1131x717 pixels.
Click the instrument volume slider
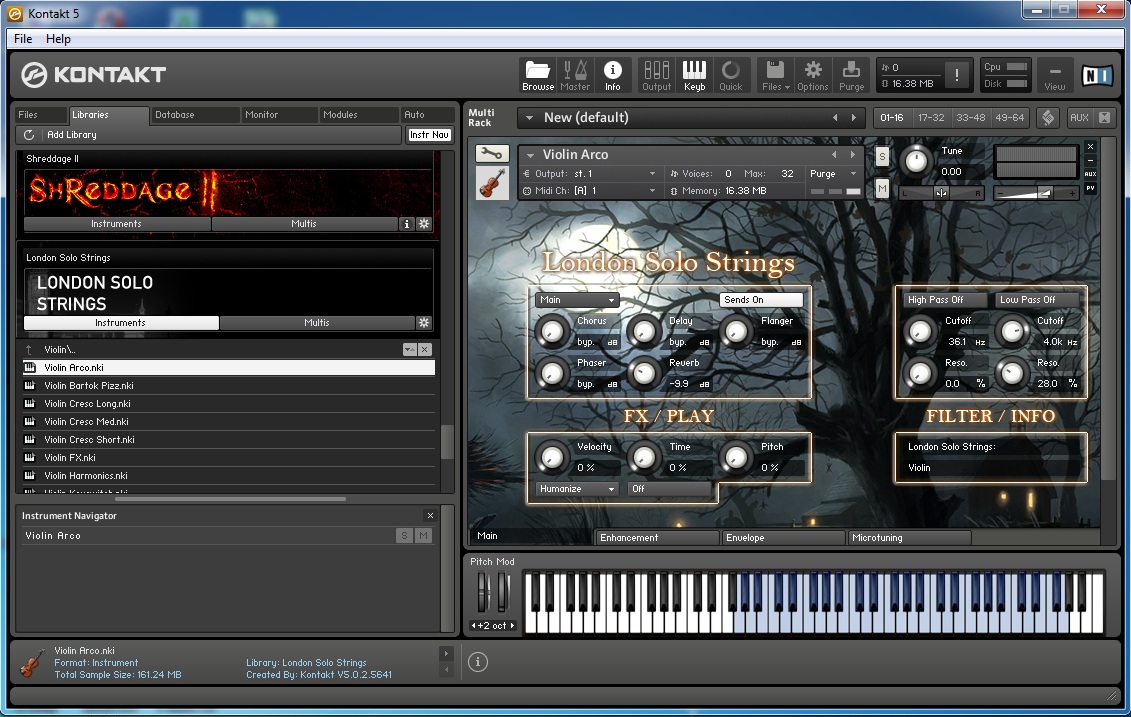[1036, 193]
